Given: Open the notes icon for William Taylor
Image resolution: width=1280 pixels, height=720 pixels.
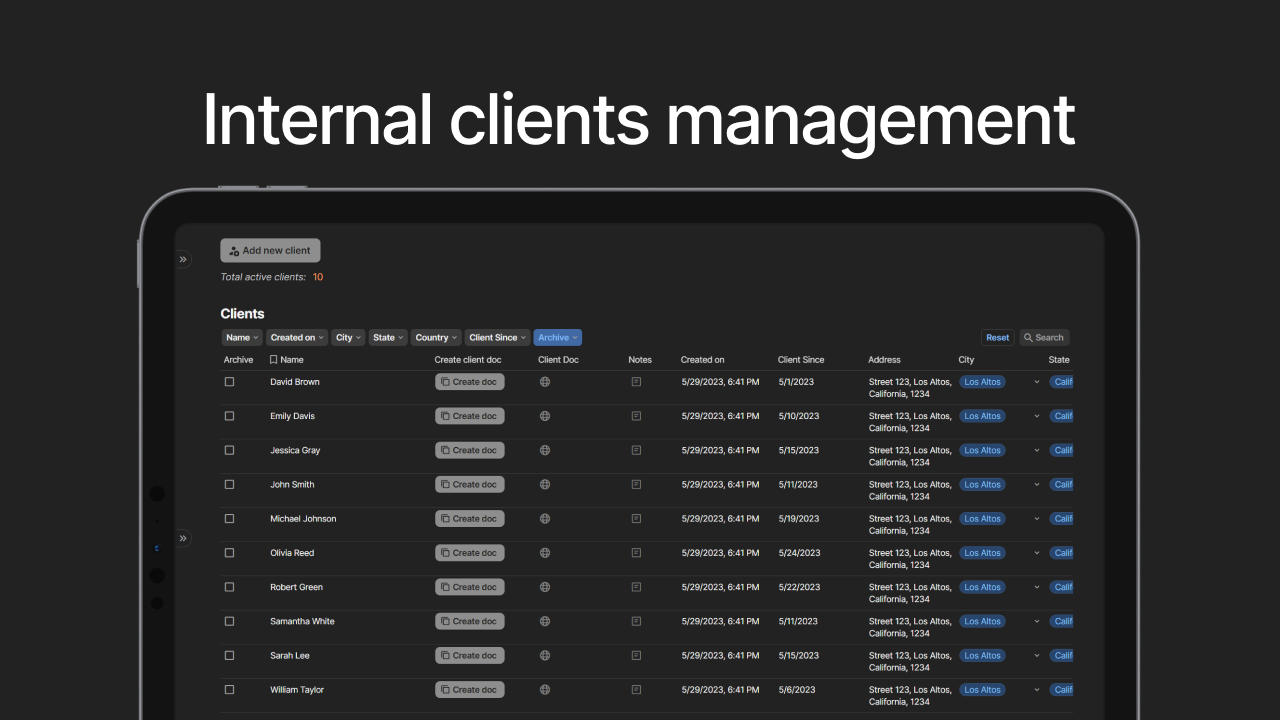Looking at the screenshot, I should [x=636, y=690].
